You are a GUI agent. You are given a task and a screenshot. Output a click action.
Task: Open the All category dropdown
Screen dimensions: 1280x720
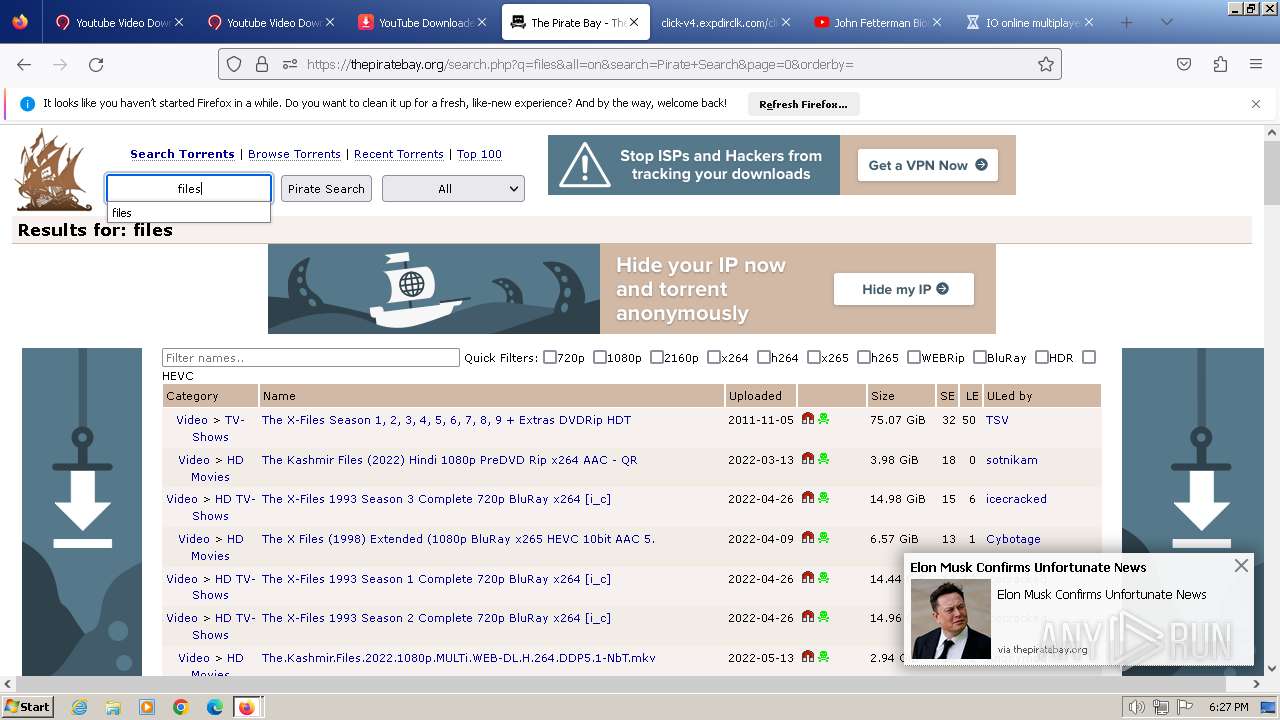tap(453, 188)
